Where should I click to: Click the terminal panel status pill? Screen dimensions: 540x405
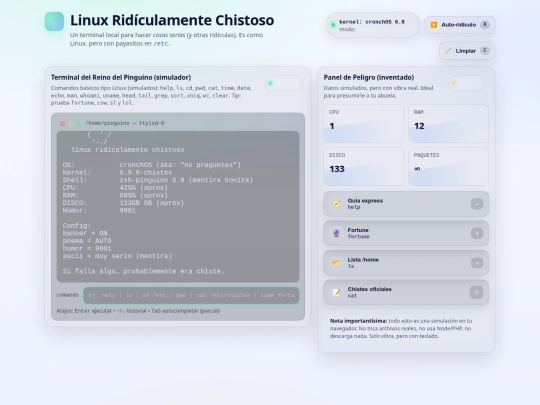283,83
